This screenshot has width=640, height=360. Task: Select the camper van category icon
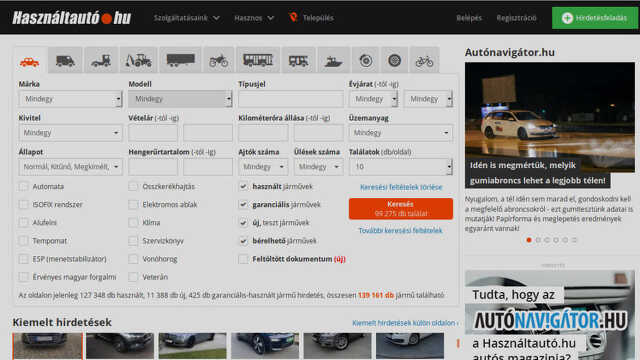[x=298, y=61]
